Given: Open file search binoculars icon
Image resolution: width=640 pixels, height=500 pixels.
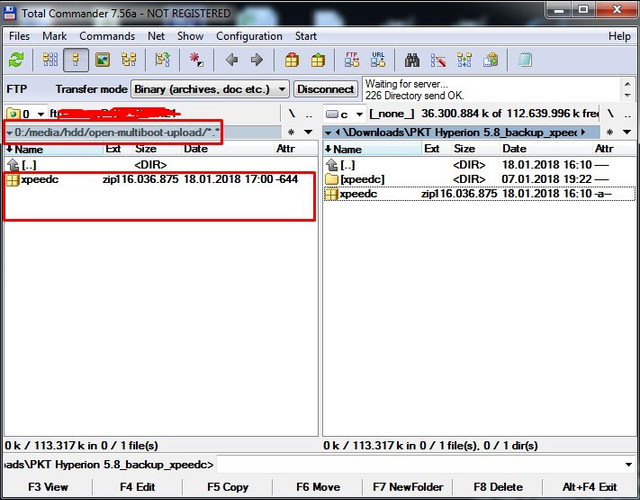Looking at the screenshot, I should 412,60.
